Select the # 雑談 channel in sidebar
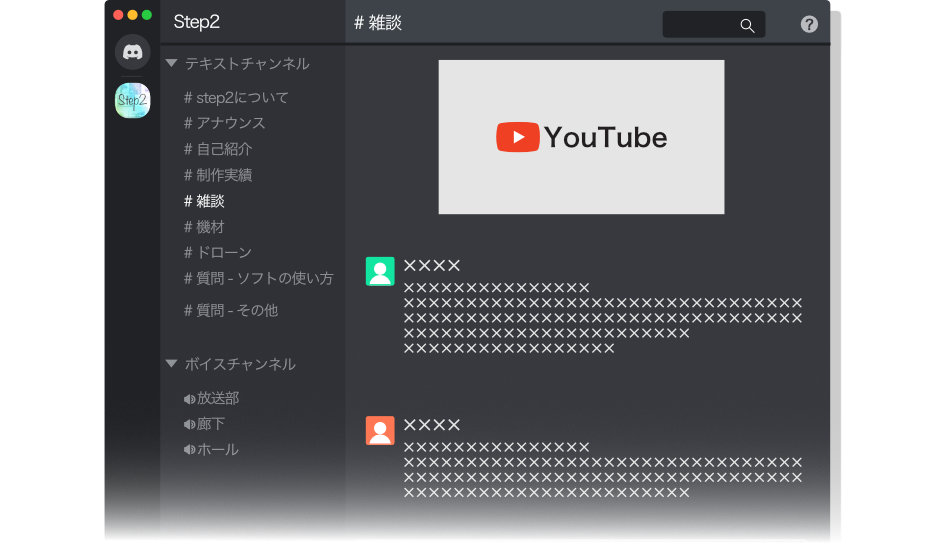 (x=204, y=202)
